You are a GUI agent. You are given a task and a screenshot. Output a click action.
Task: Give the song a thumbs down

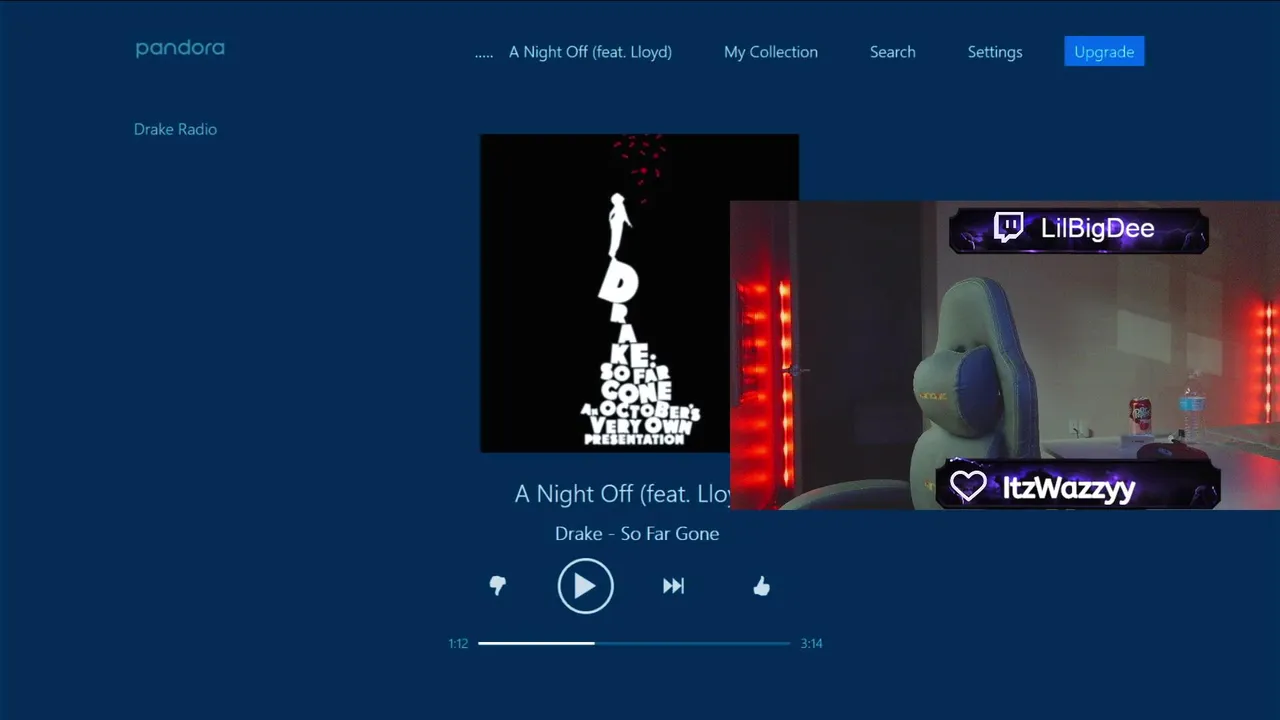pyautogui.click(x=498, y=586)
